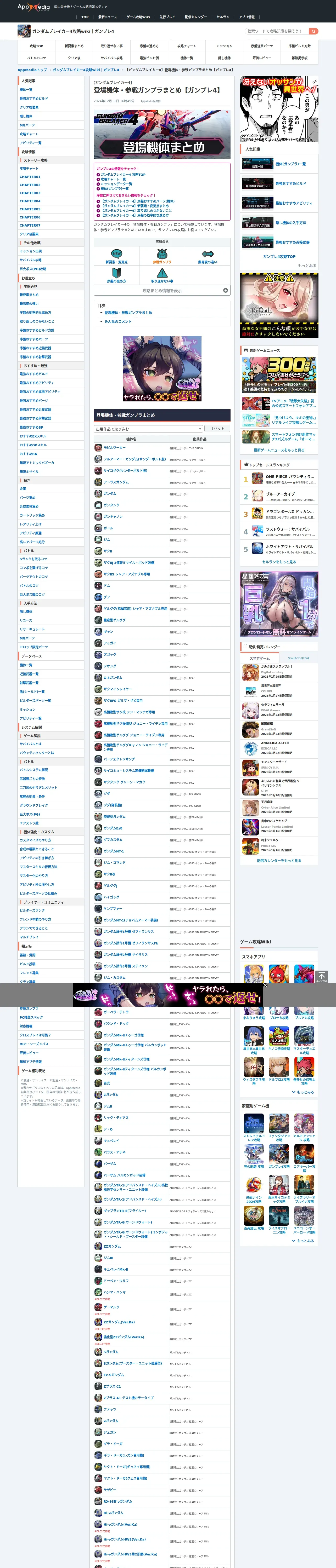
Task: Open 配信カレンダー in top navigation
Action: [x=196, y=17]
